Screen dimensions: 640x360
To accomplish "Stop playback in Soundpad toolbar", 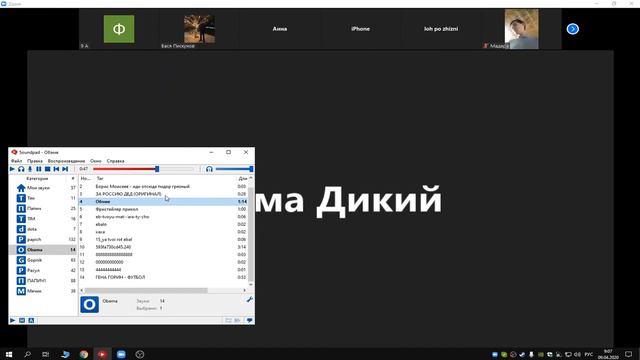I will [47, 169].
